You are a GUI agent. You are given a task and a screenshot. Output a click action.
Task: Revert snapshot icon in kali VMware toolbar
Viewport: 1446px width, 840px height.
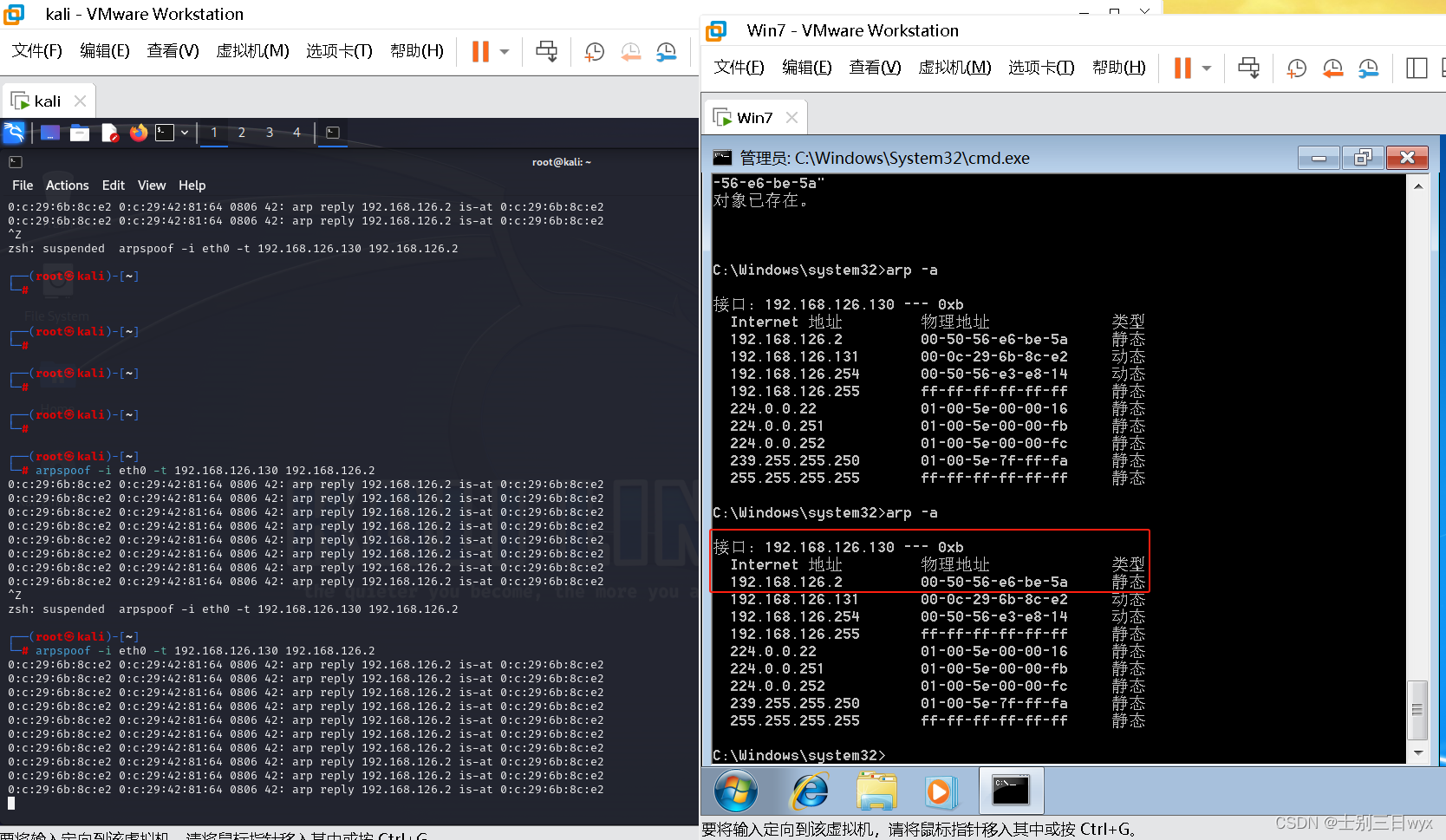[630, 52]
